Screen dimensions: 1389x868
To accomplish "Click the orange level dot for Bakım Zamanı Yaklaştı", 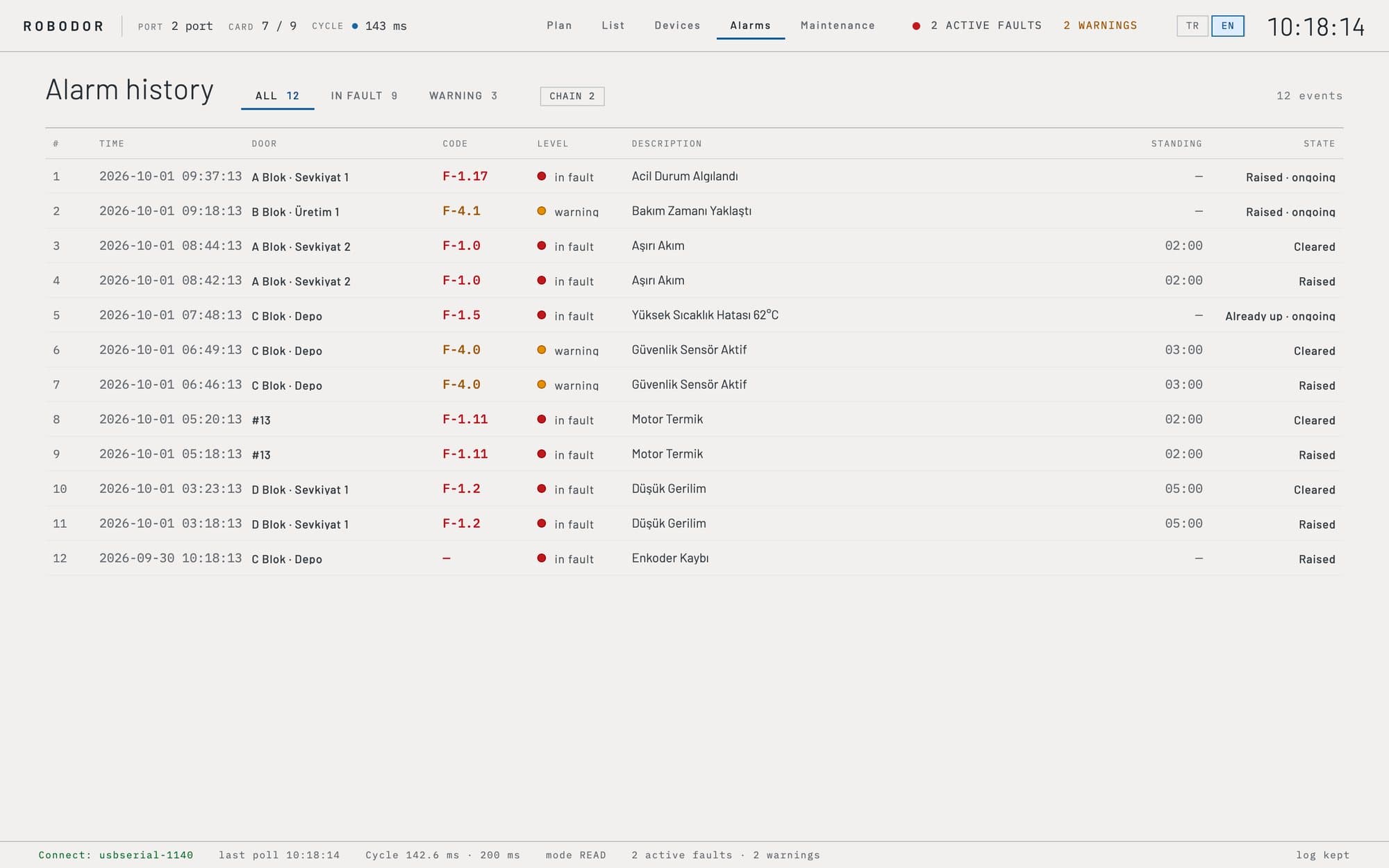I will [542, 211].
